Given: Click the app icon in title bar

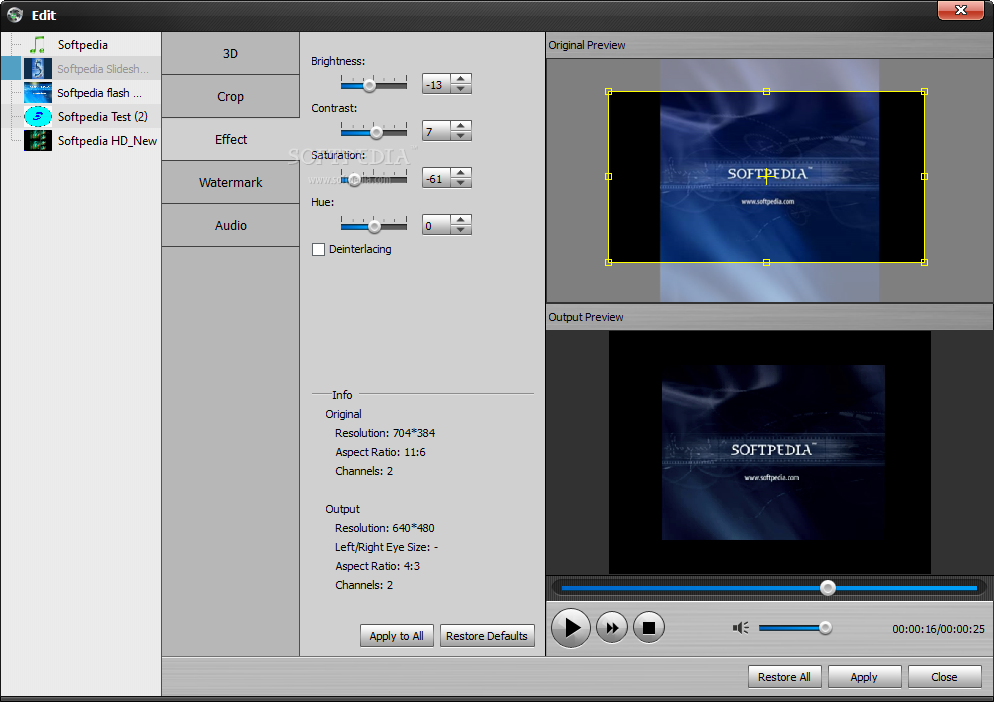Looking at the screenshot, I should point(15,15).
